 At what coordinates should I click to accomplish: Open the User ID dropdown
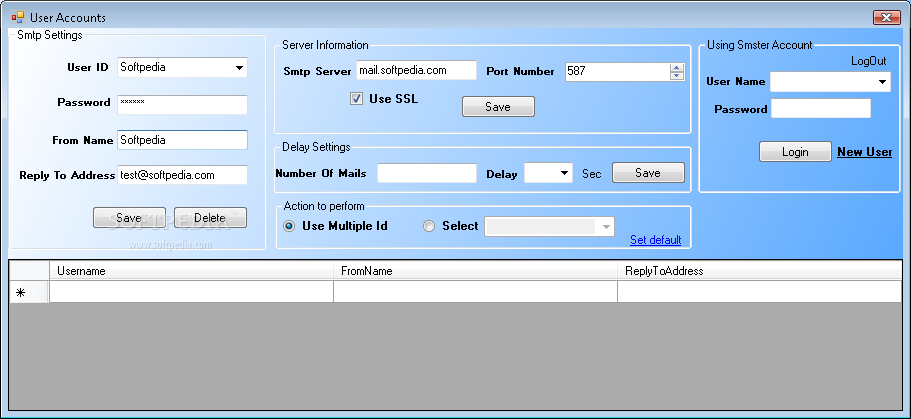point(239,67)
